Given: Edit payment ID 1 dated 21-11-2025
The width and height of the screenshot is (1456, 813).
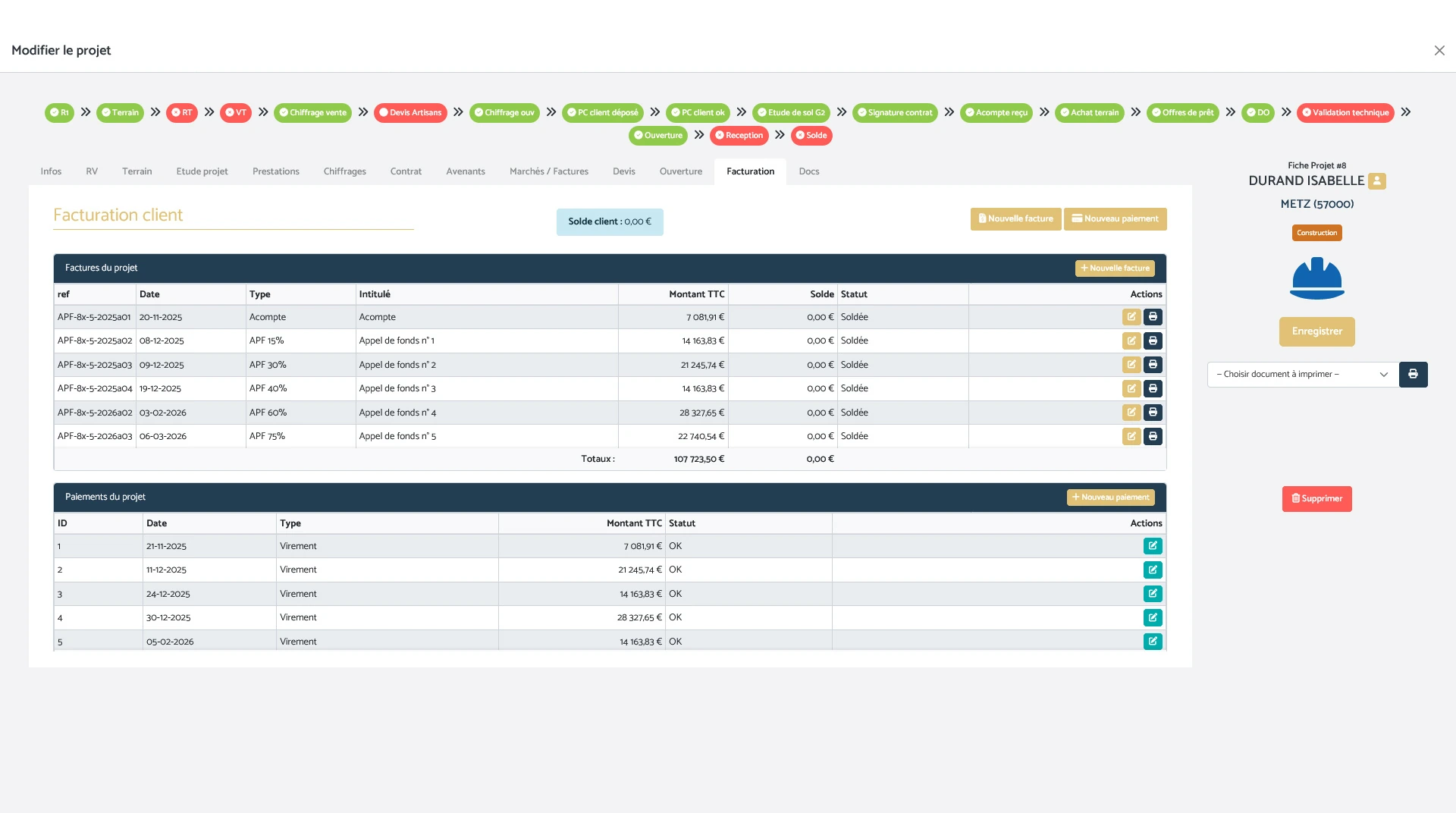Looking at the screenshot, I should (1152, 546).
